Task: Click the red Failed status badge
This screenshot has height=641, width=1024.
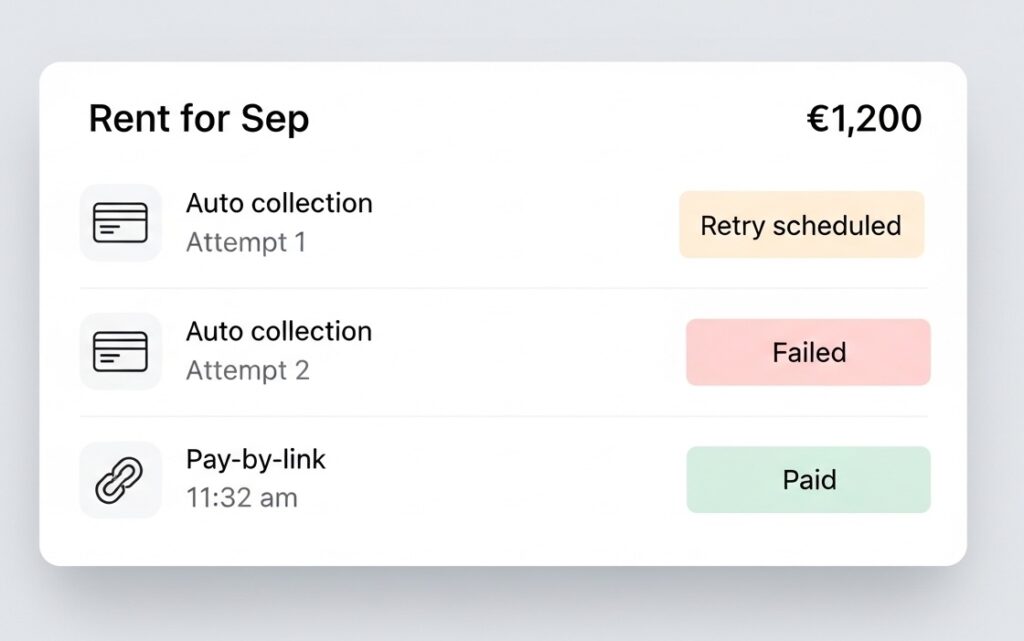Action: point(808,352)
